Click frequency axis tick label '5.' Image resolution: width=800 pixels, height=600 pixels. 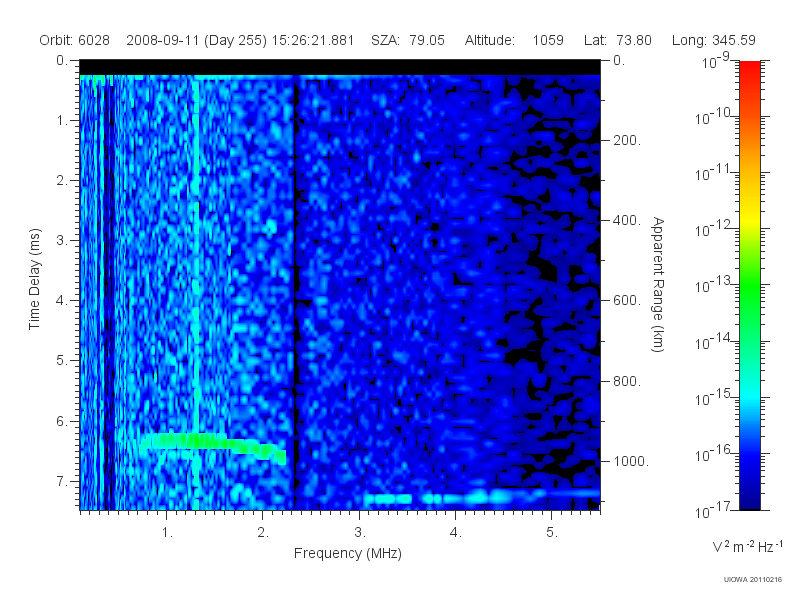552,533
